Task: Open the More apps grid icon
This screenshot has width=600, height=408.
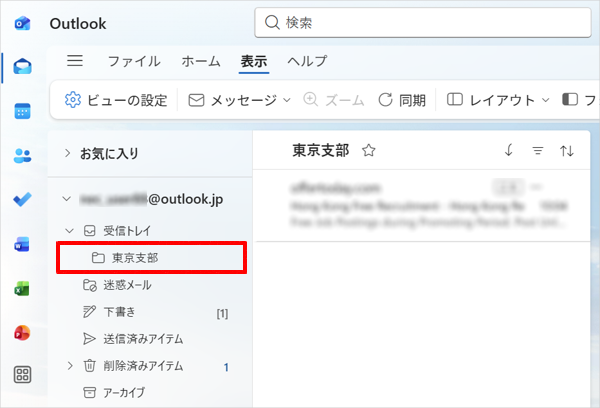Action: tap(22, 375)
